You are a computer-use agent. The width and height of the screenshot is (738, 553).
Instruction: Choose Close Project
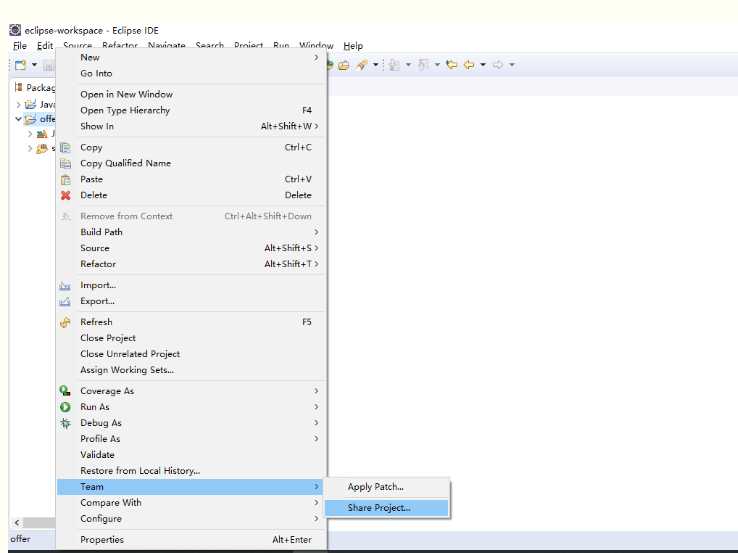192,338
